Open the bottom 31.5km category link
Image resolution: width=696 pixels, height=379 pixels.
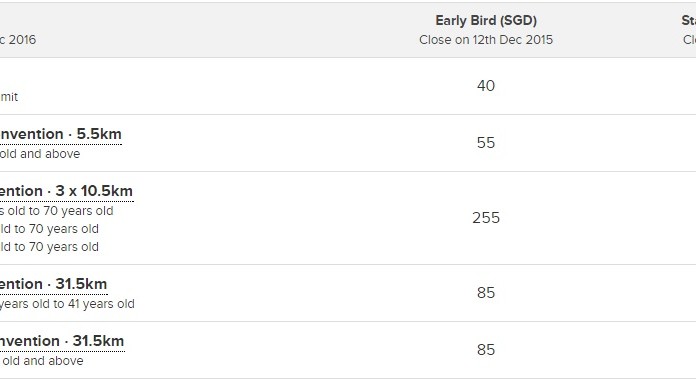(62, 341)
